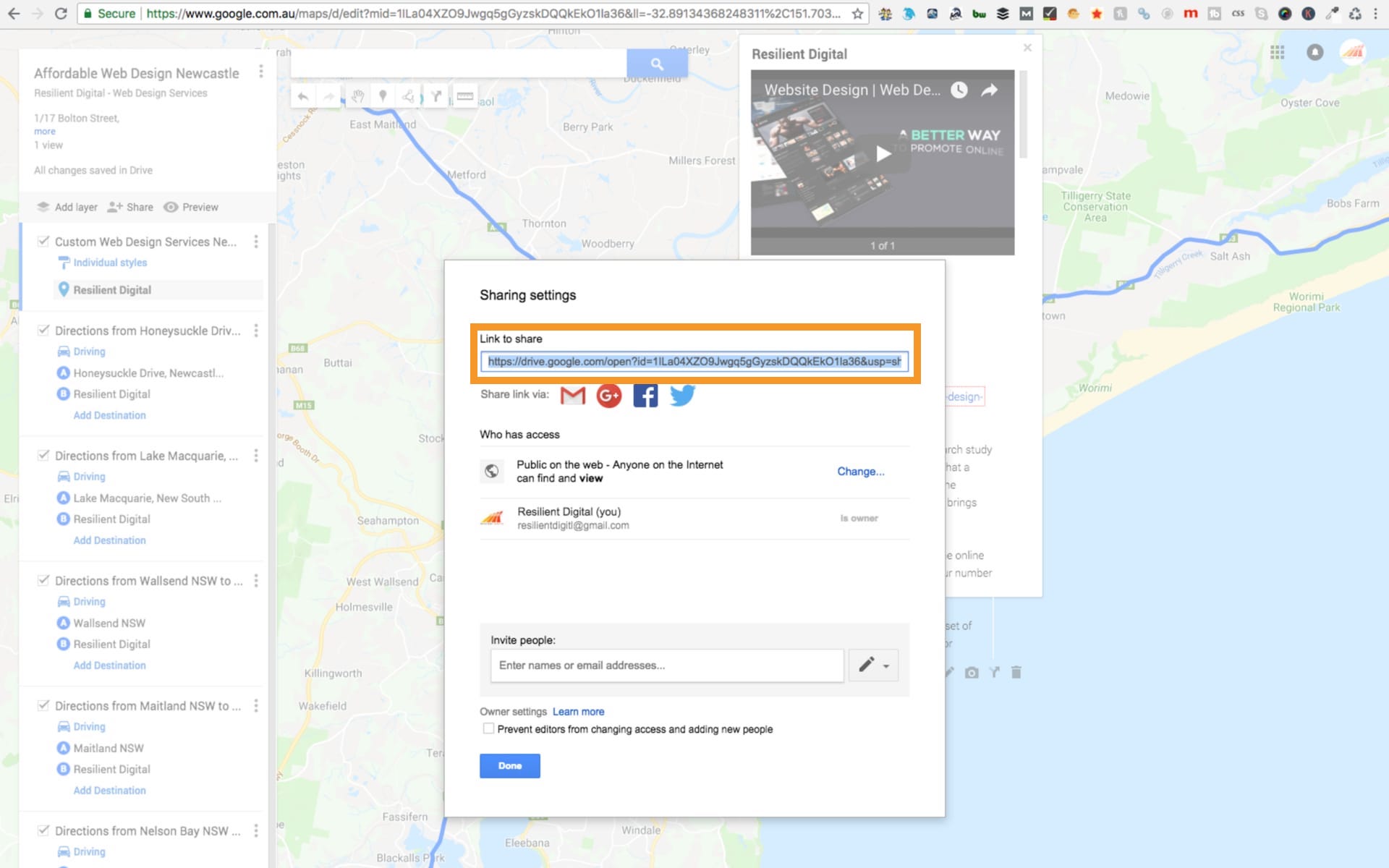
Task: Select the draw line tool
Action: [409, 96]
